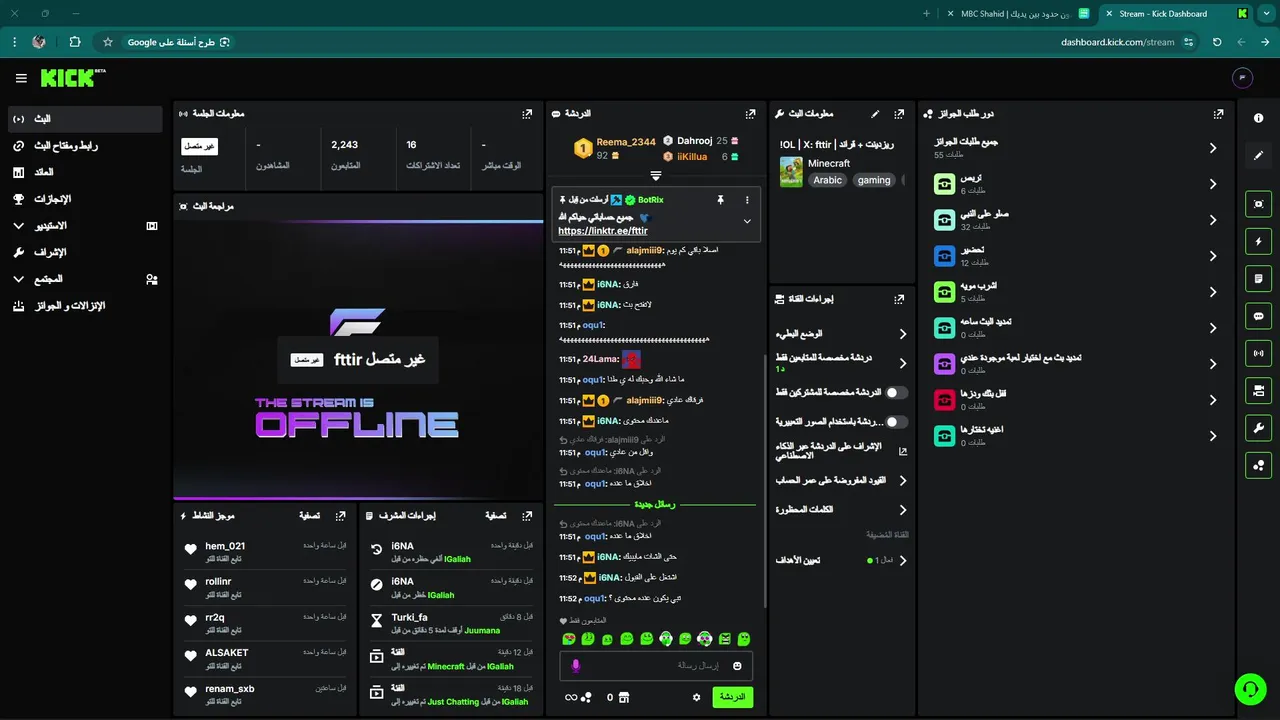Select the البث sidebar menu item
Image resolution: width=1280 pixels, height=720 pixels.
pos(84,119)
